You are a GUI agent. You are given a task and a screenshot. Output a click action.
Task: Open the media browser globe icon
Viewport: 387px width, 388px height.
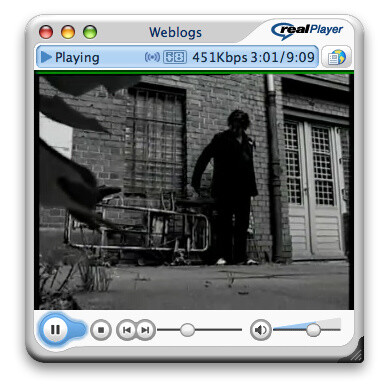click(337, 57)
